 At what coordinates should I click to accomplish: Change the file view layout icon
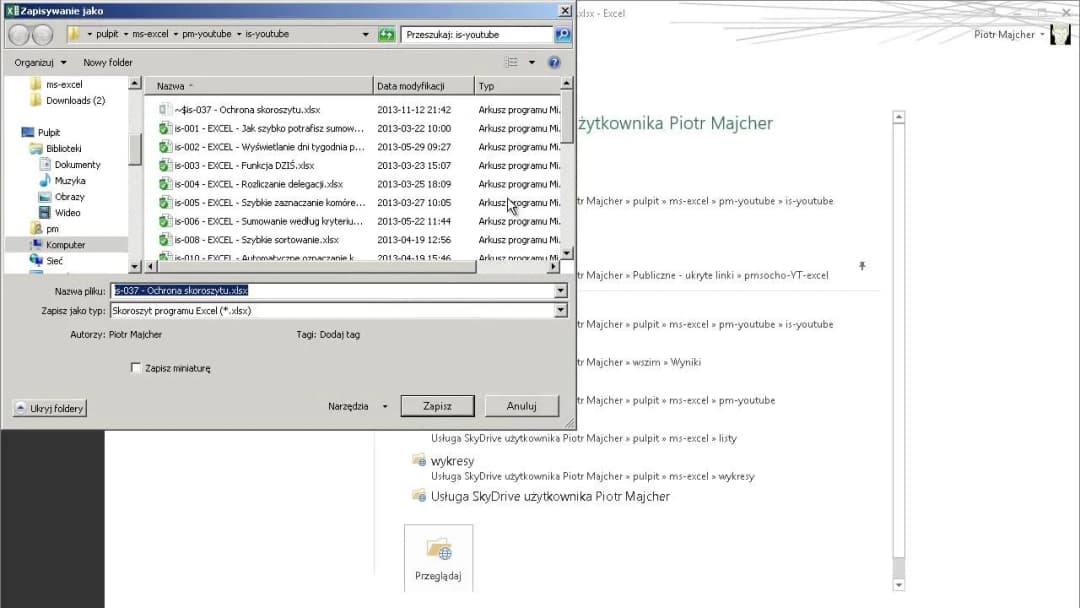510,61
